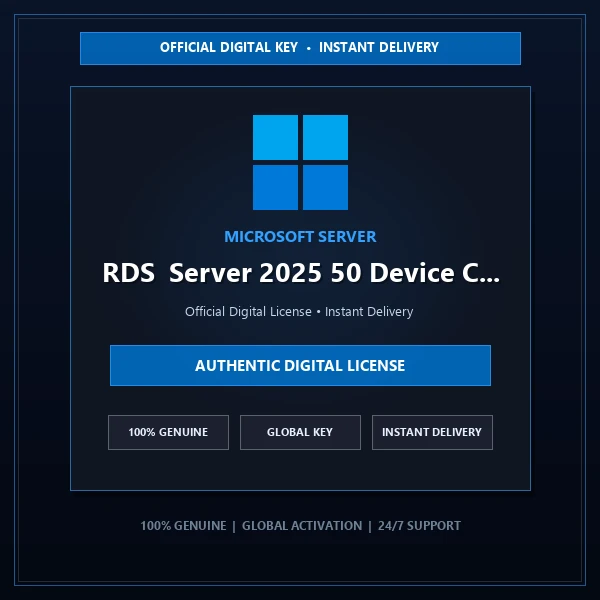Select the Global Key badge
Screen dimensions: 600x600
[300, 432]
